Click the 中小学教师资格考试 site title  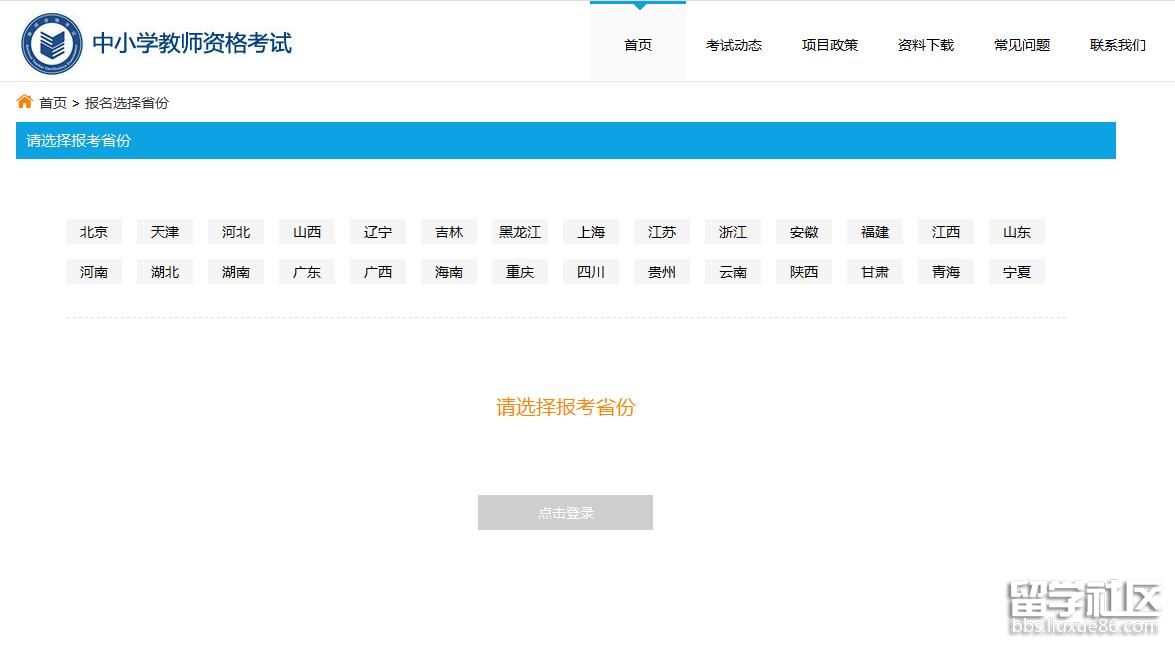point(192,43)
